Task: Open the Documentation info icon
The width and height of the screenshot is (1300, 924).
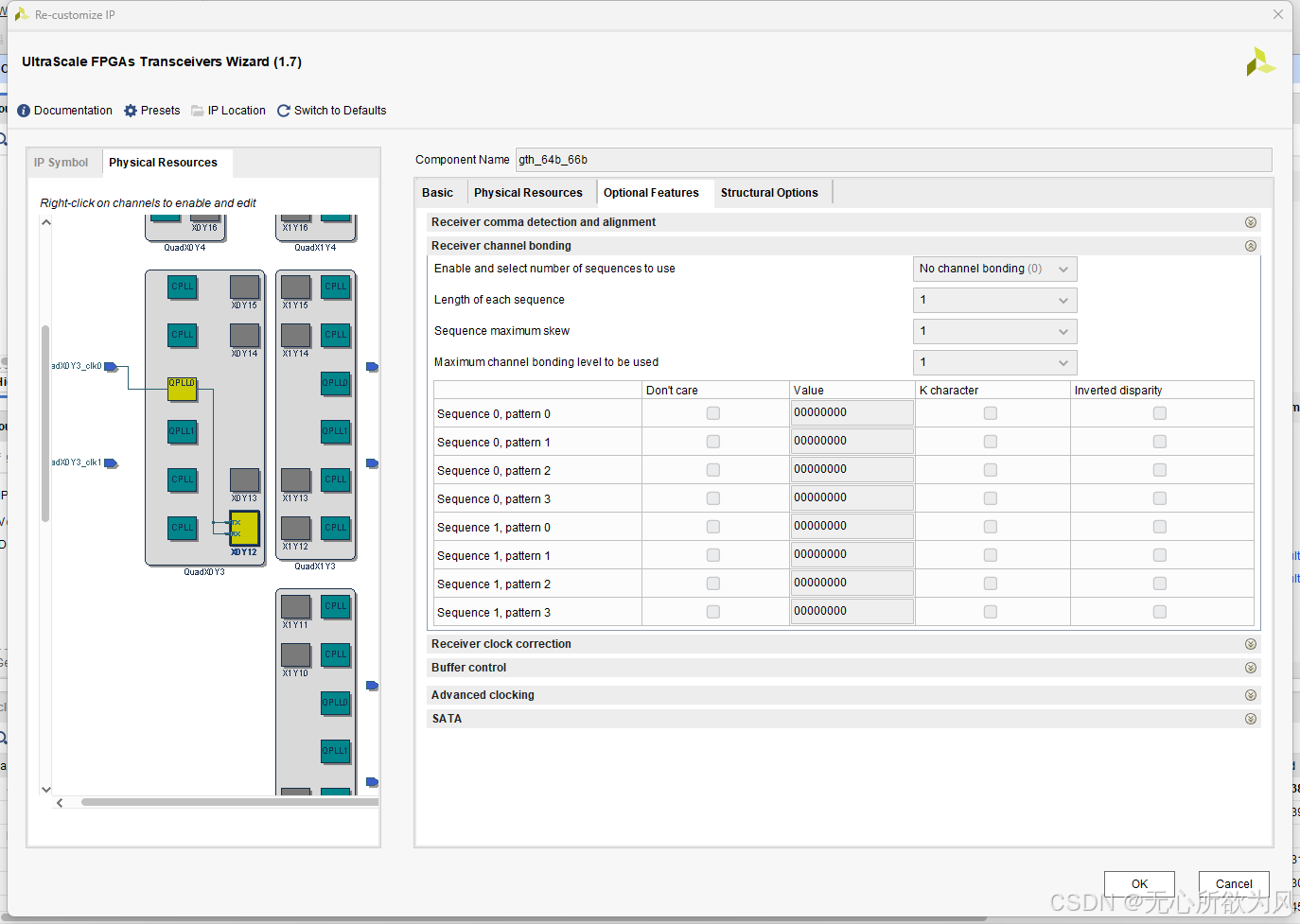Action: (x=24, y=111)
